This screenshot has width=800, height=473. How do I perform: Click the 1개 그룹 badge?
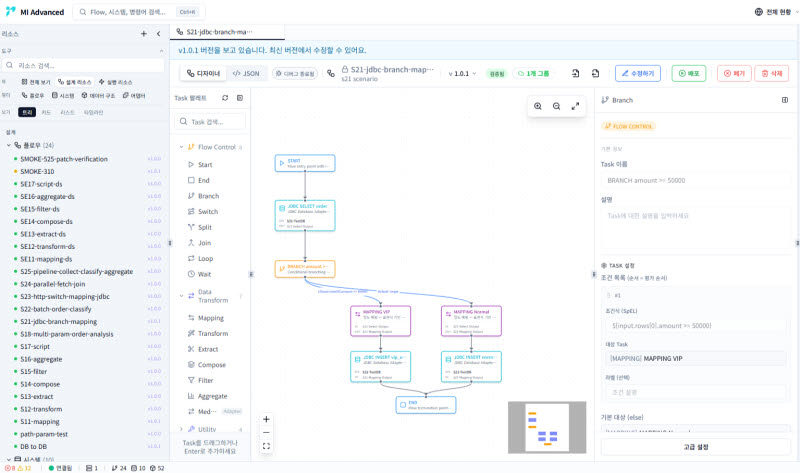(x=534, y=73)
